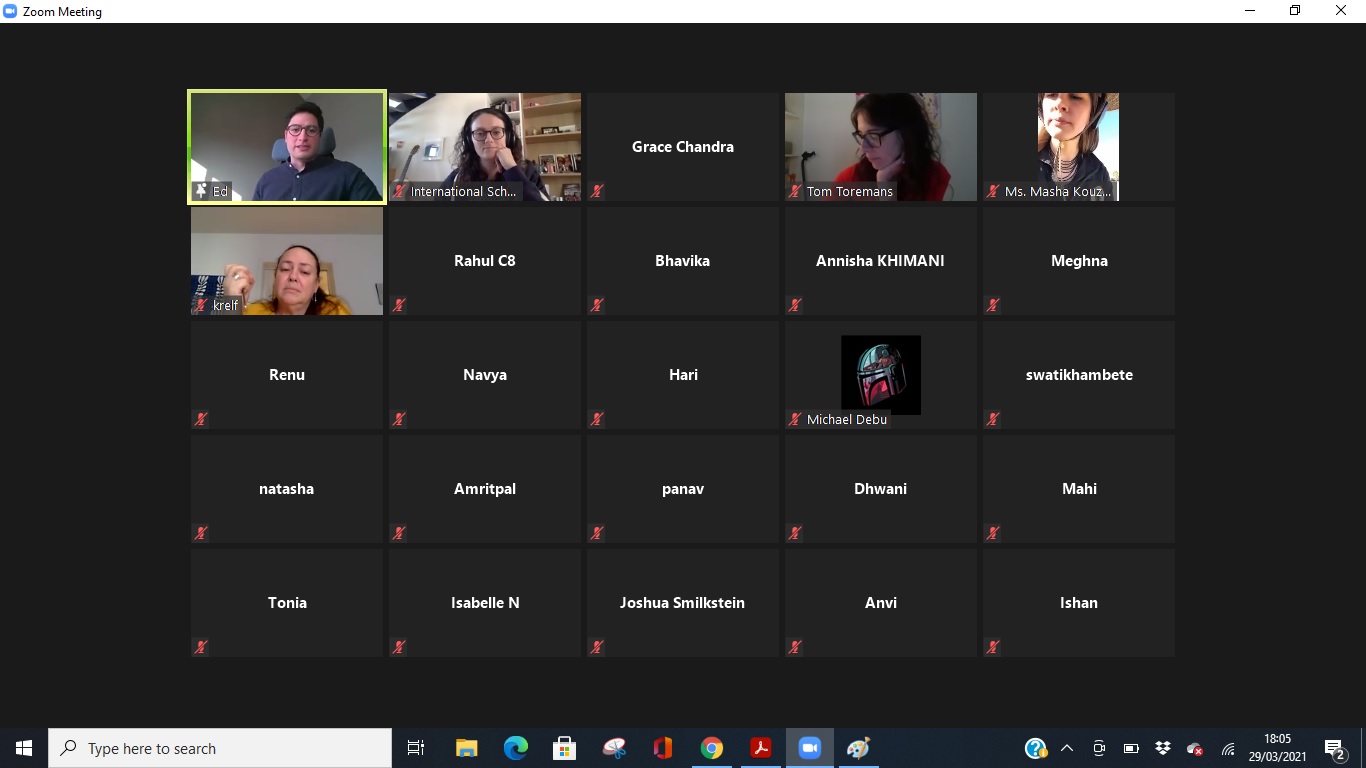This screenshot has width=1366, height=768.
Task: Click the Dropbox tray icon
Action: click(1162, 748)
